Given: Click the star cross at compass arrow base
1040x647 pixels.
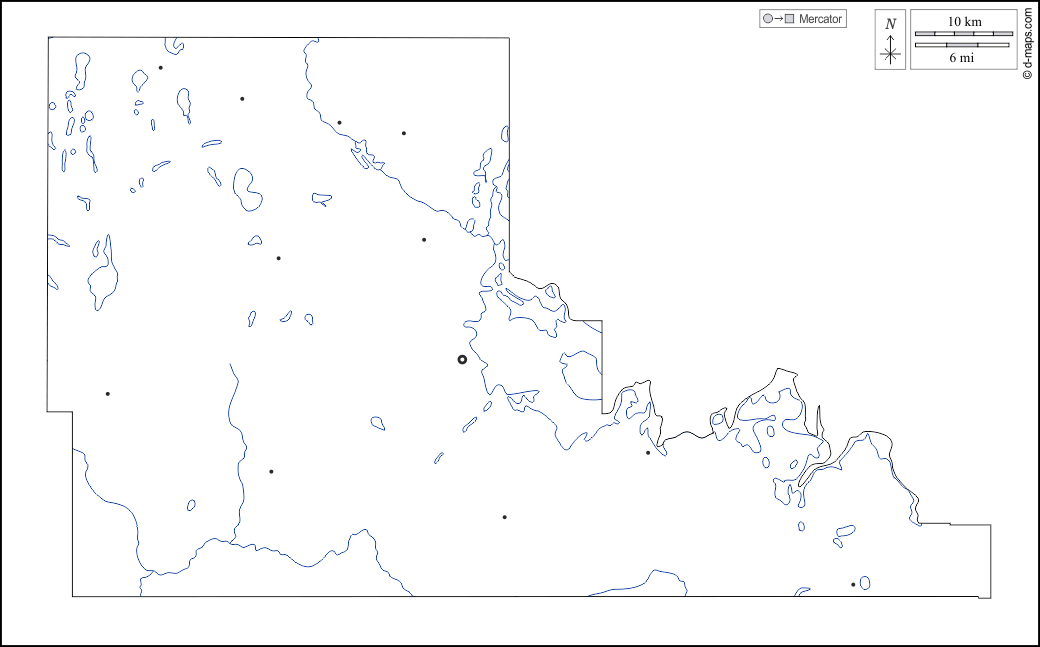Looking at the screenshot, I should tap(890, 53).
